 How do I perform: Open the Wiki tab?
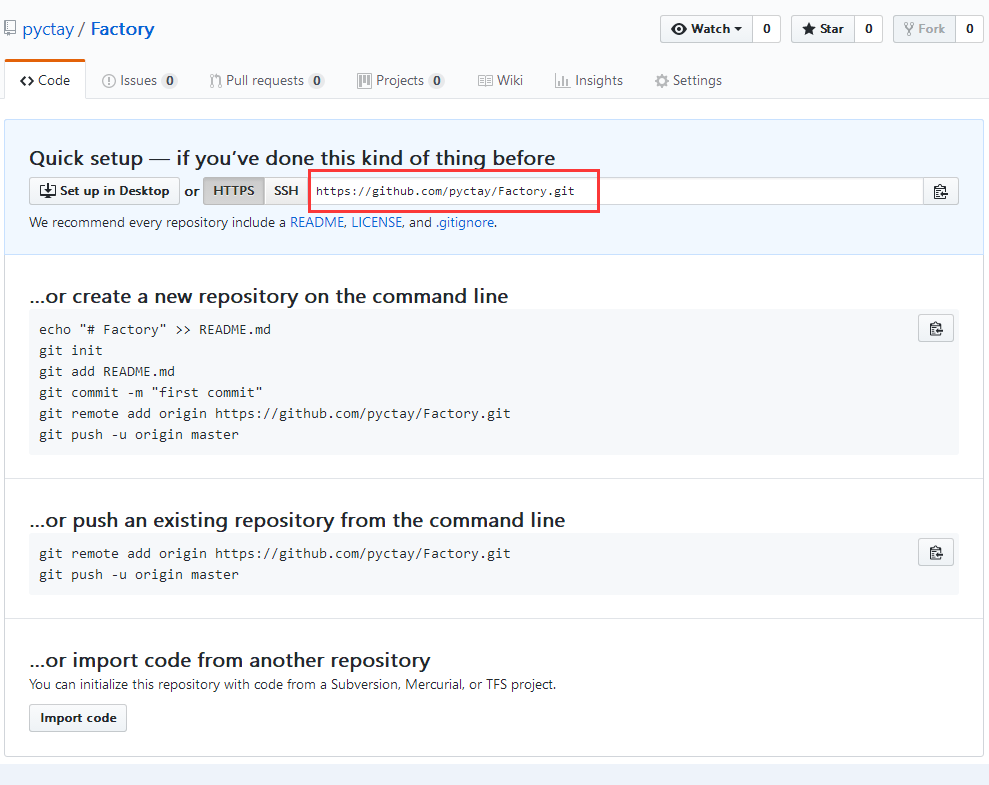[x=500, y=81]
